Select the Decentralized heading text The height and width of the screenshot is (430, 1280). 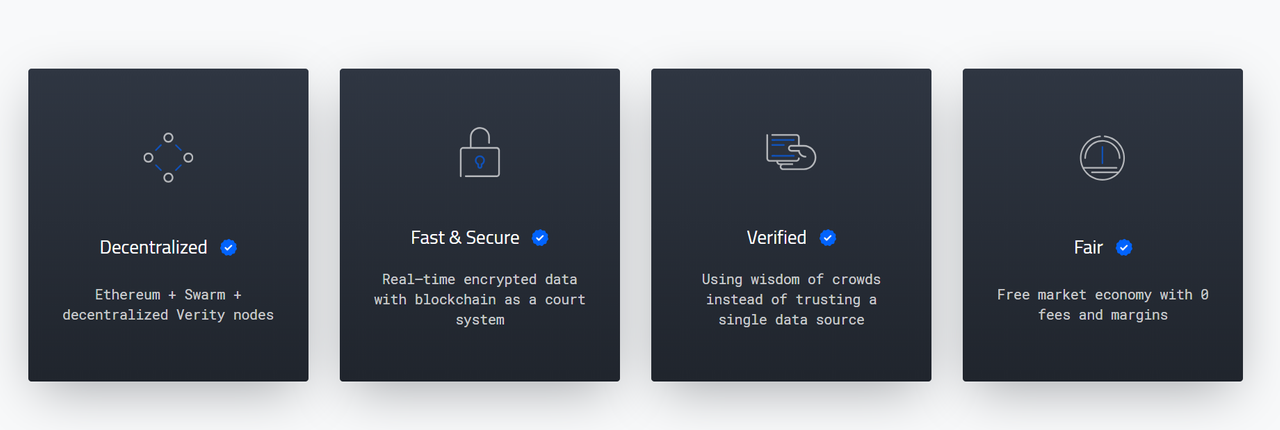[x=153, y=247]
